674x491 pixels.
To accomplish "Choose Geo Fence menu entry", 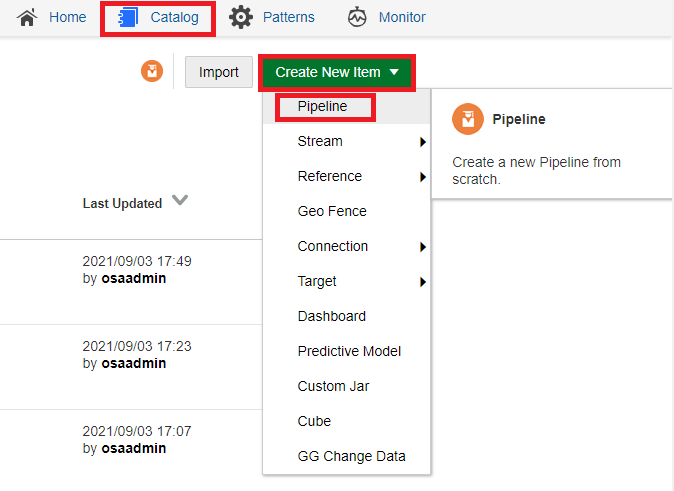I will point(332,211).
